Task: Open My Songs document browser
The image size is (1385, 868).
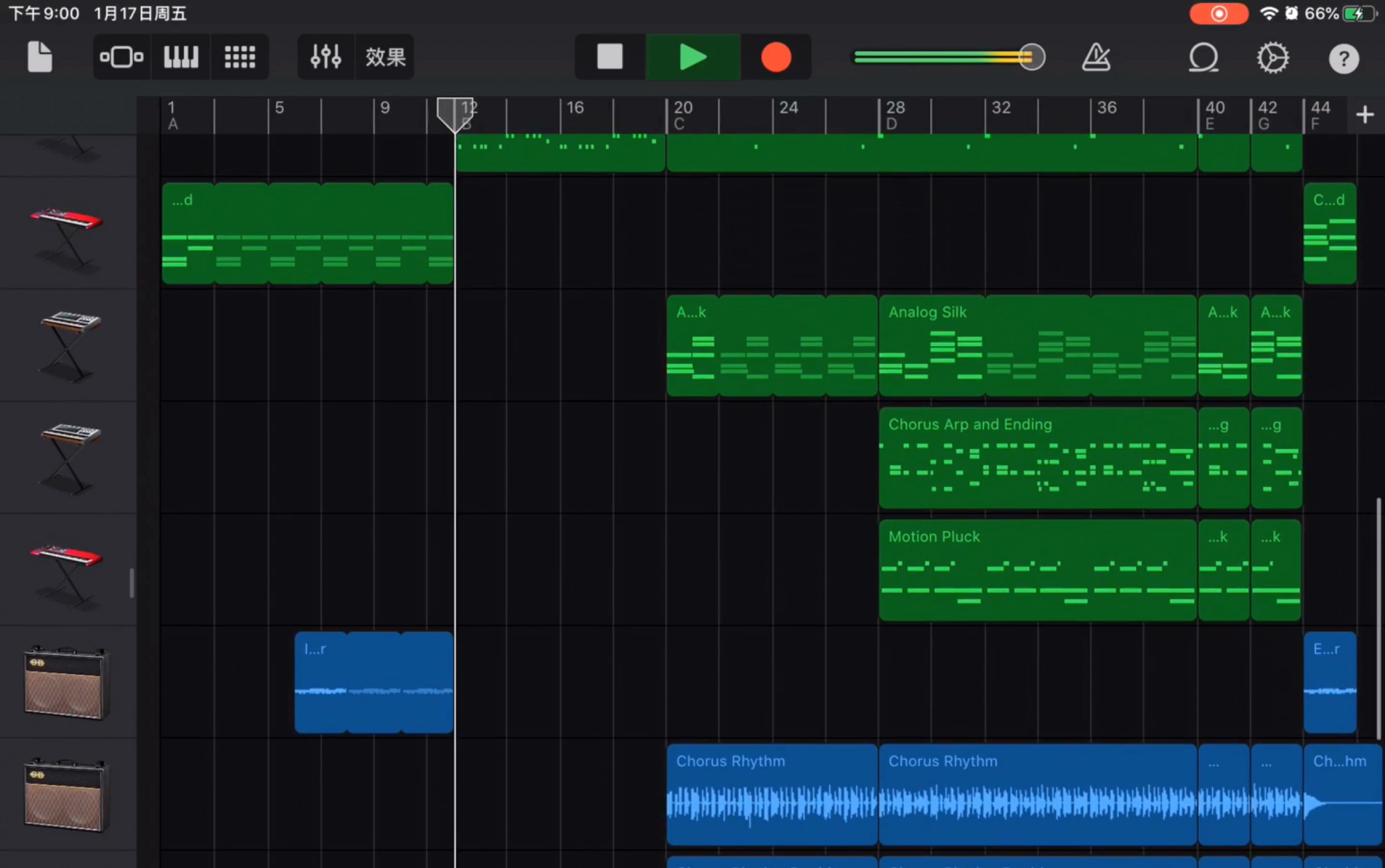Action: click(40, 58)
